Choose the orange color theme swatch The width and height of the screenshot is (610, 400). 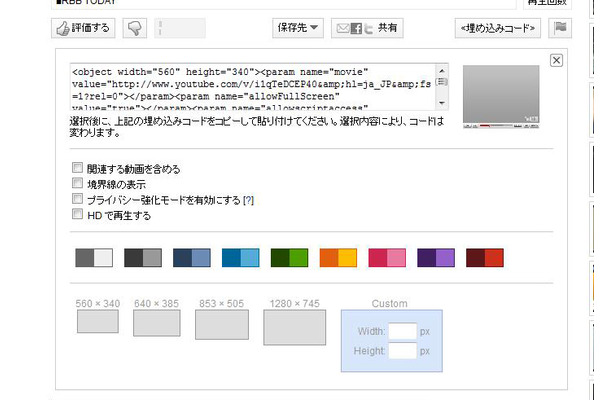point(338,257)
